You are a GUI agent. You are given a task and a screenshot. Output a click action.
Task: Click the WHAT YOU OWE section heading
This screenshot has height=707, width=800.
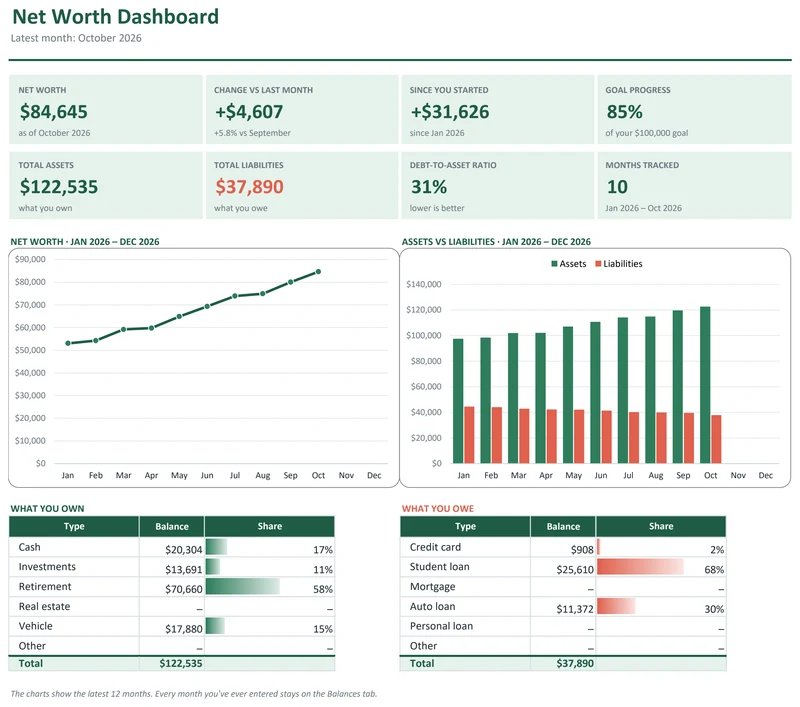438,509
